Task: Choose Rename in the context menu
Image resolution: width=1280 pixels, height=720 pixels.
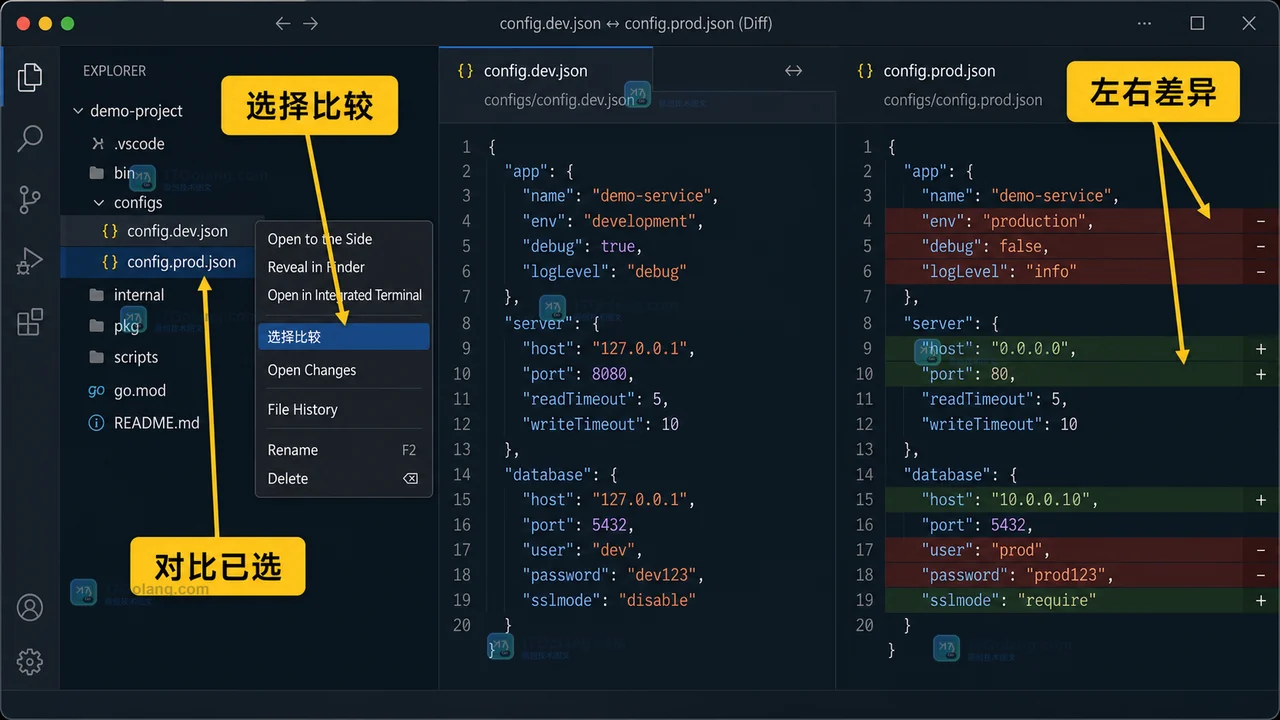Action: point(344,450)
